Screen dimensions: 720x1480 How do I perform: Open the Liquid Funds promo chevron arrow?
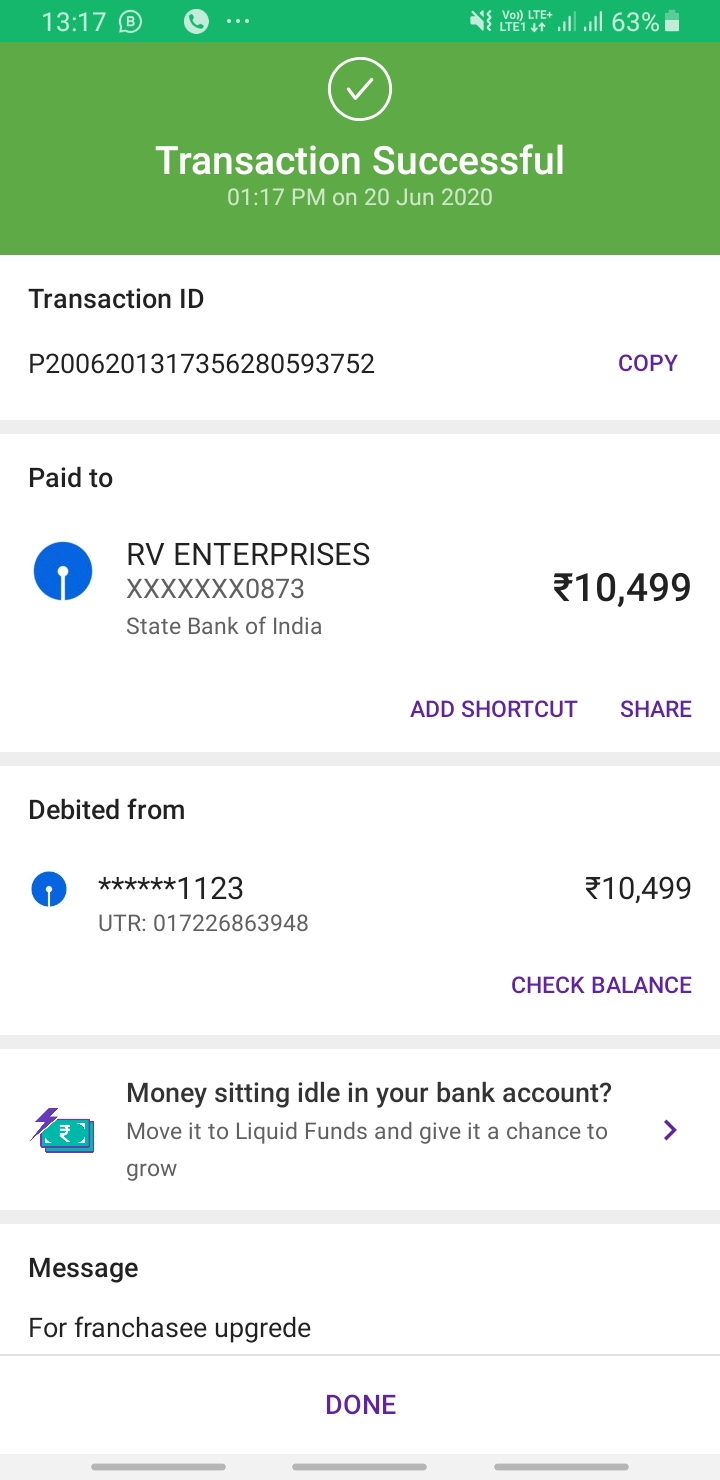click(670, 1130)
